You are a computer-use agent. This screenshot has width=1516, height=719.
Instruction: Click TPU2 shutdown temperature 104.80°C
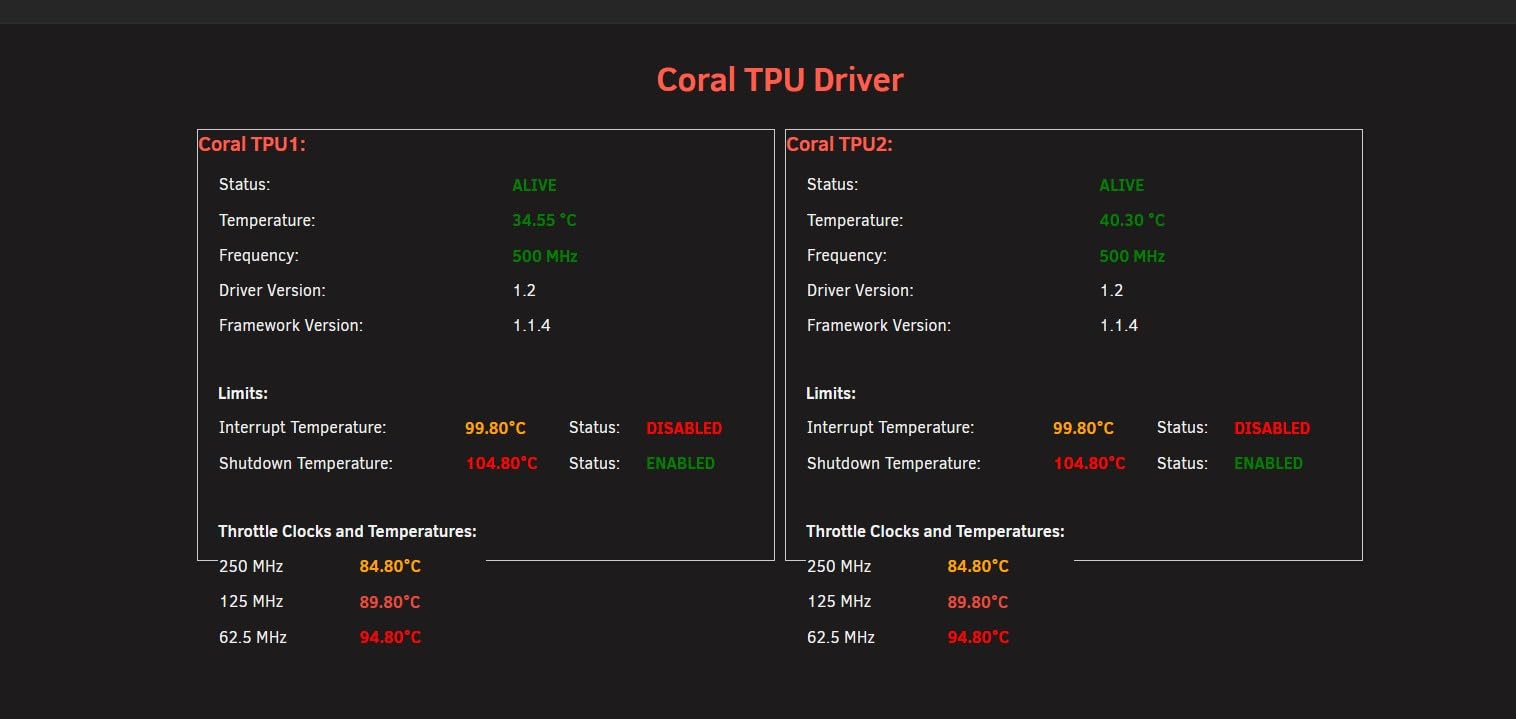(1090, 463)
